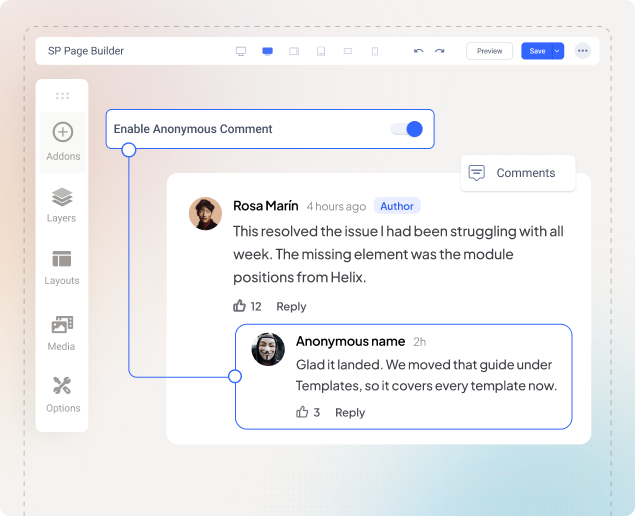Click the Author badge

click(x=397, y=206)
